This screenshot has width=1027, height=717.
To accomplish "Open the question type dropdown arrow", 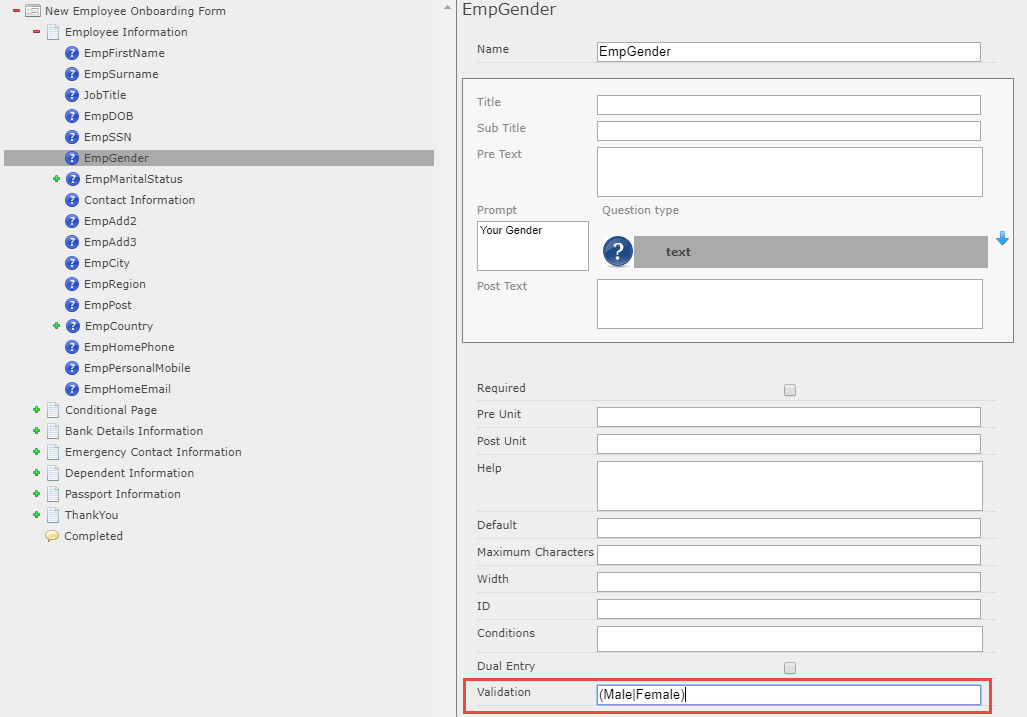I will pyautogui.click(x=1003, y=239).
